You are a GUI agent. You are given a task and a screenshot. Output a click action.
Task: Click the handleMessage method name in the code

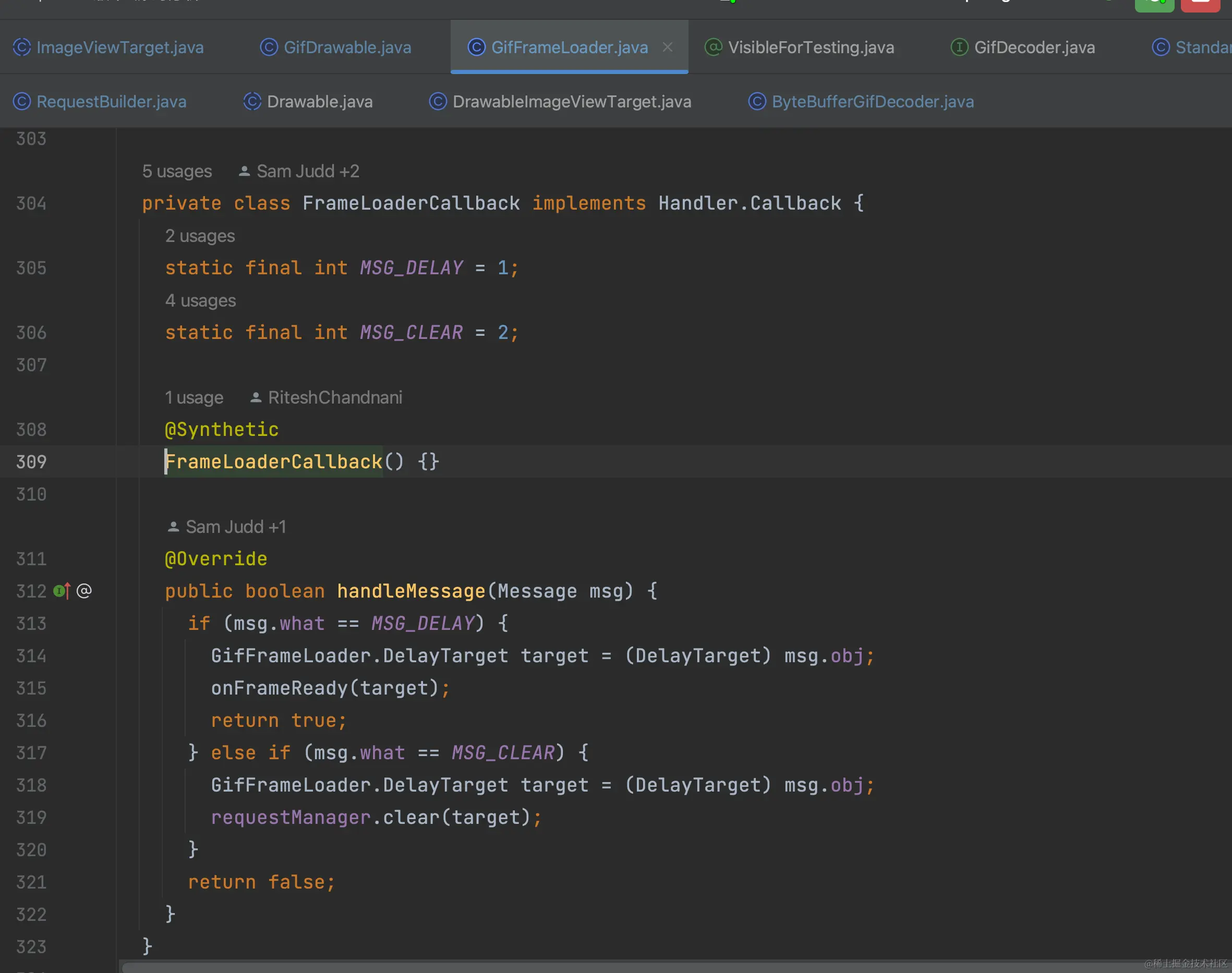coord(410,591)
